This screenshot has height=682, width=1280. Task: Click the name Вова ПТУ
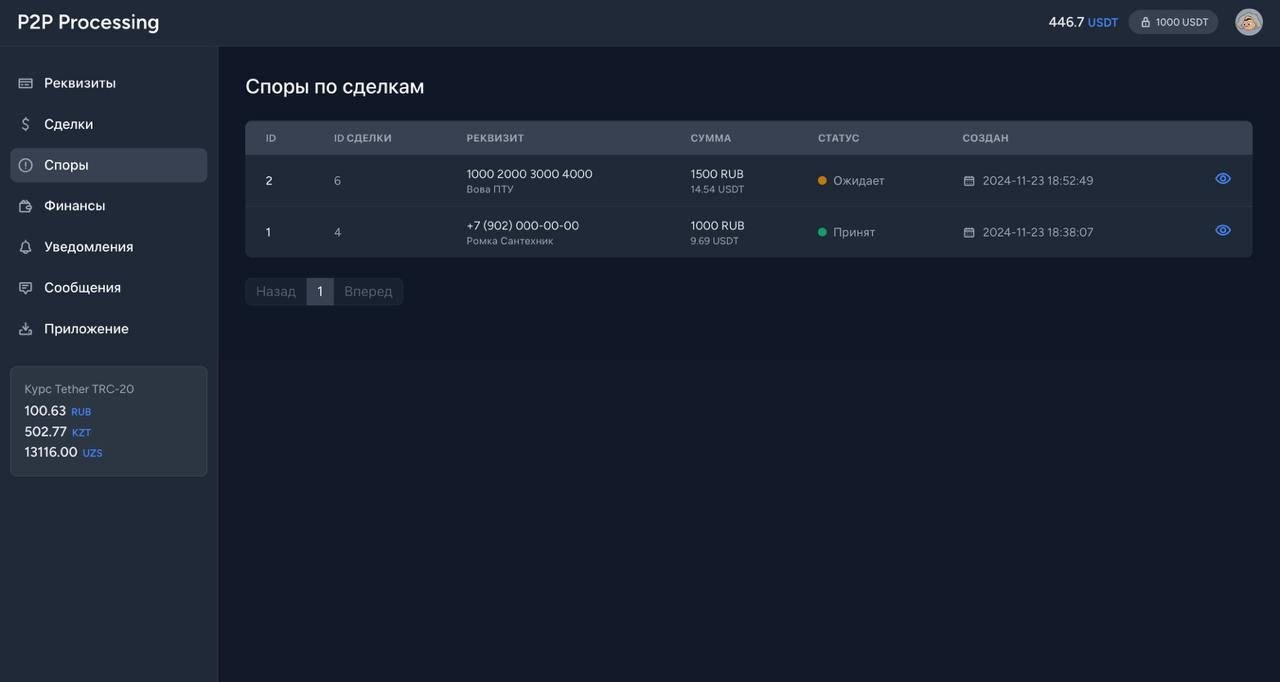490,189
